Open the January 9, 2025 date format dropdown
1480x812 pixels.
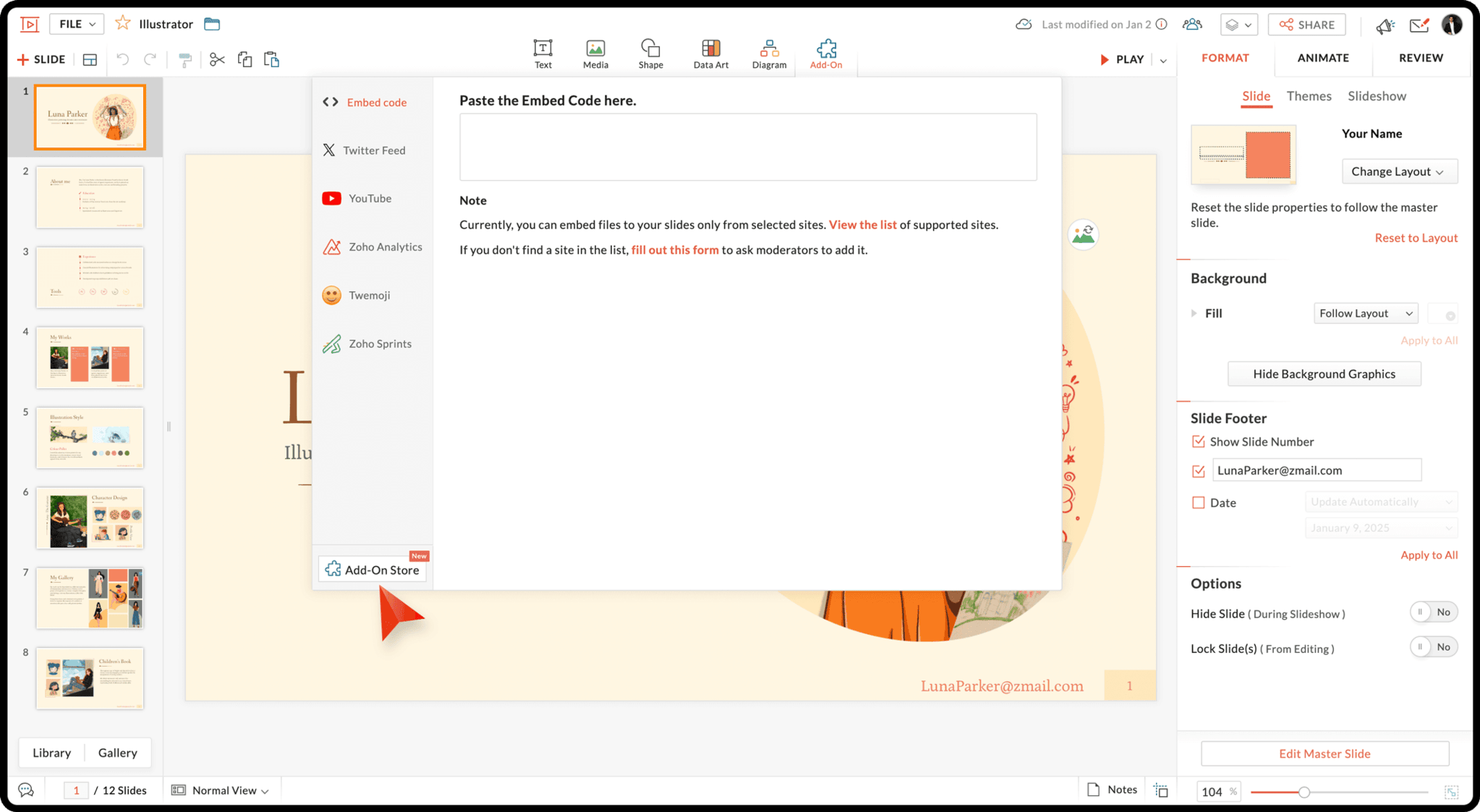(1380, 528)
